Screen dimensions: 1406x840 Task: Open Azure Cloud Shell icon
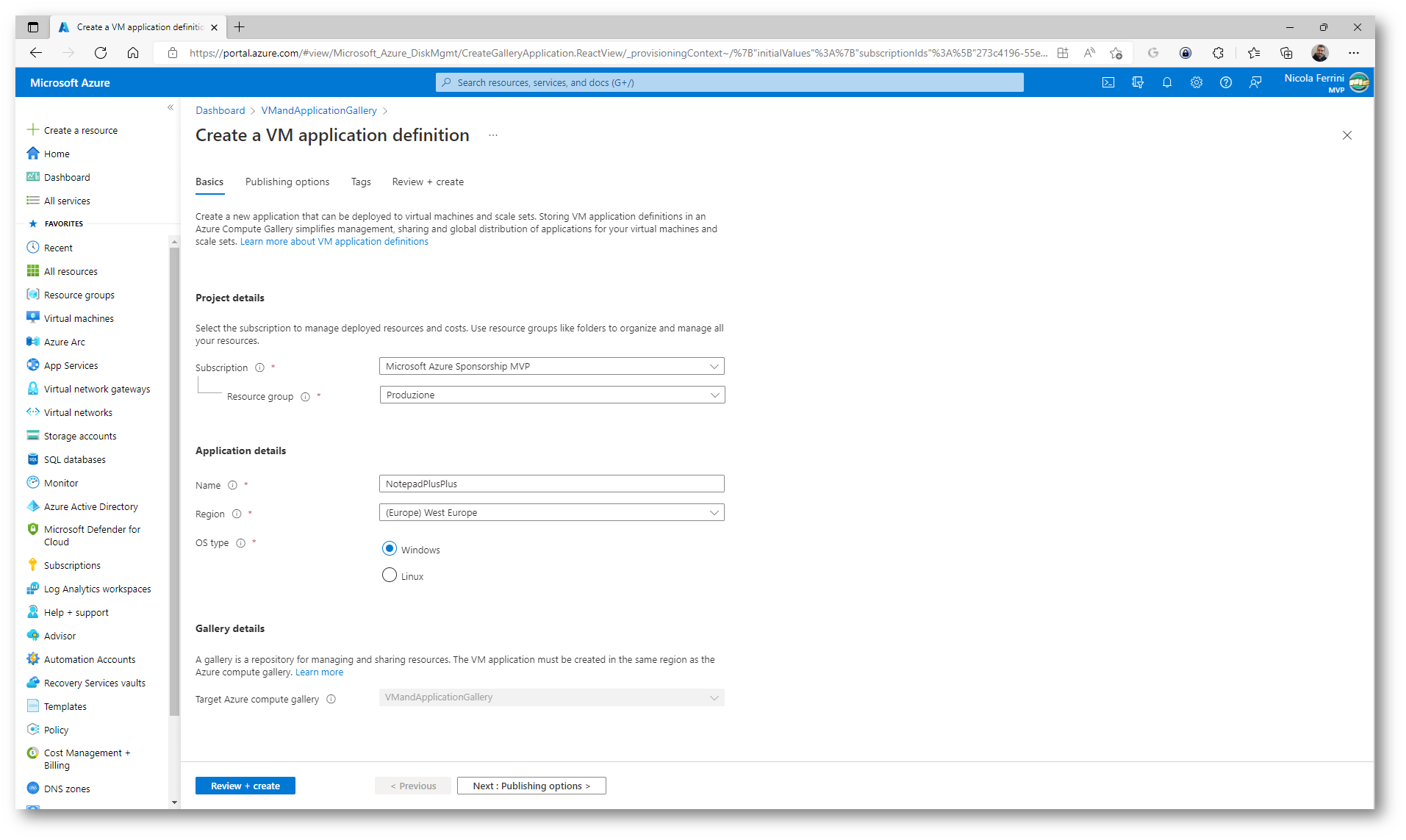1108,82
